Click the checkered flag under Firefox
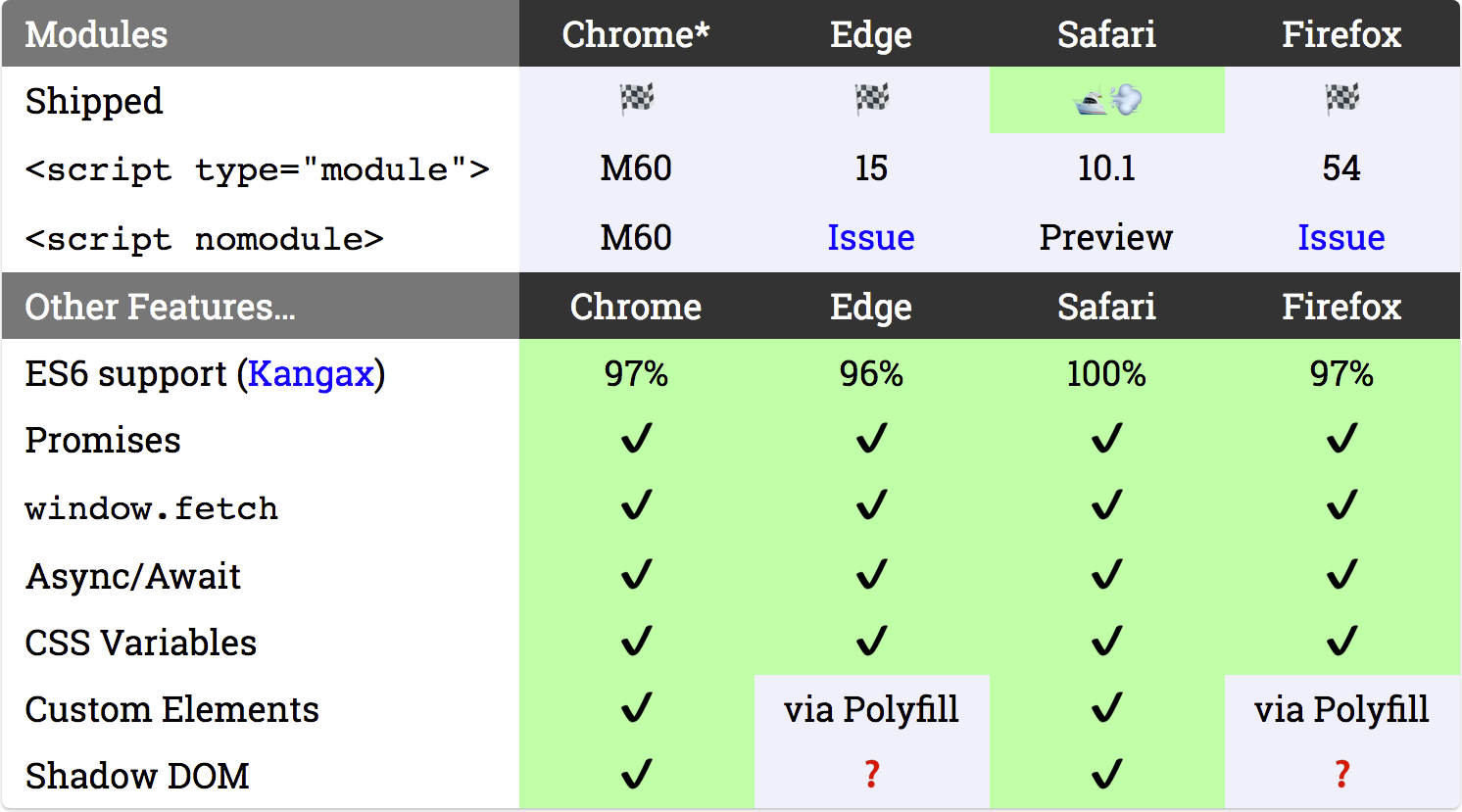 [1341, 99]
